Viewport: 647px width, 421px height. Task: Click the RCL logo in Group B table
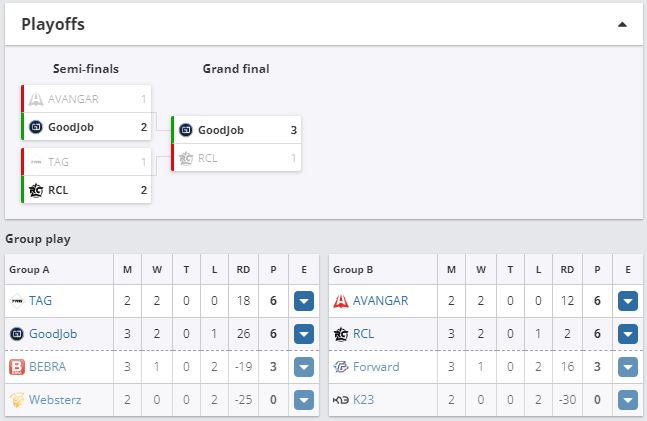[x=341, y=334]
